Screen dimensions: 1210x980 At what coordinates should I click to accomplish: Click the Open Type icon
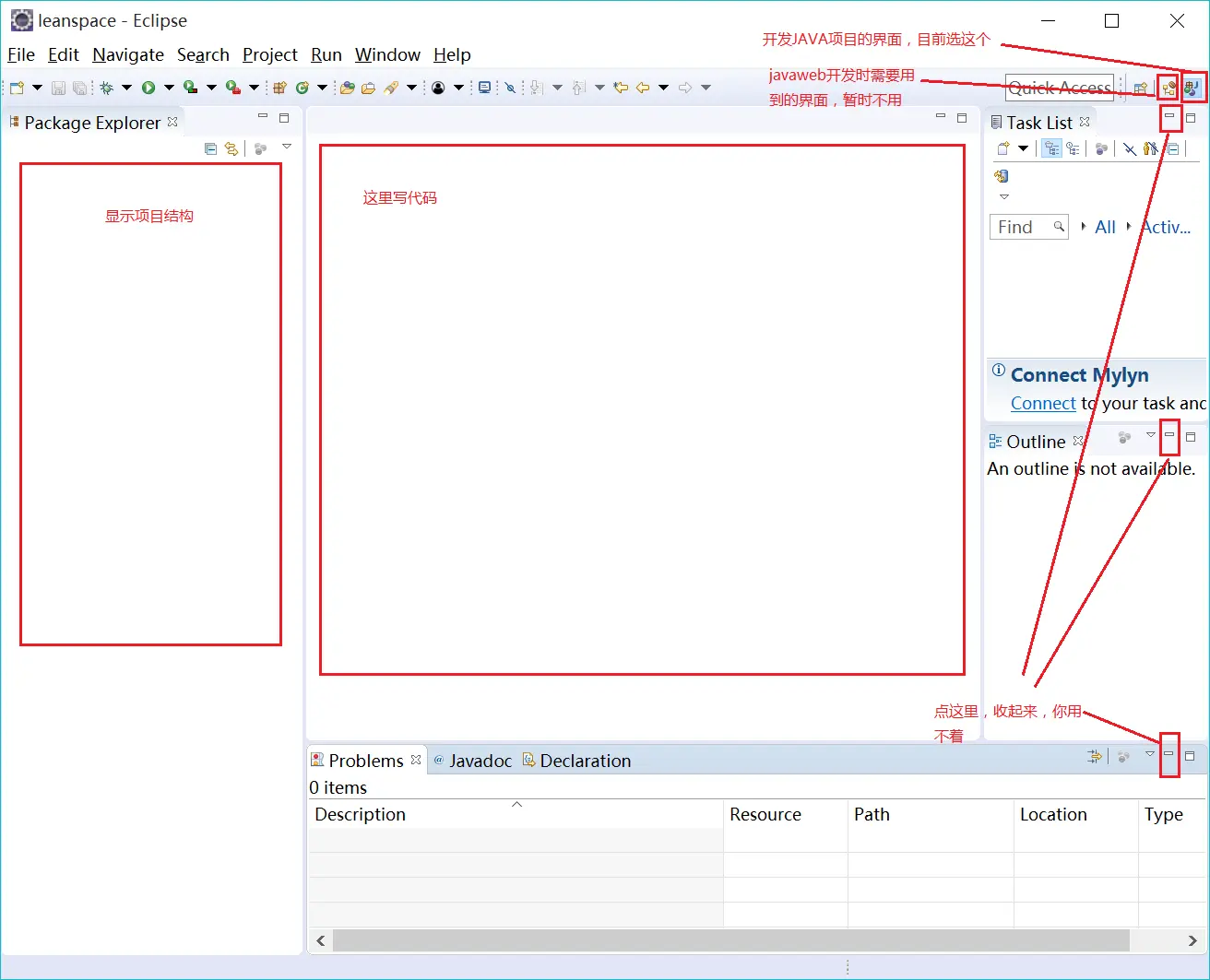347,88
